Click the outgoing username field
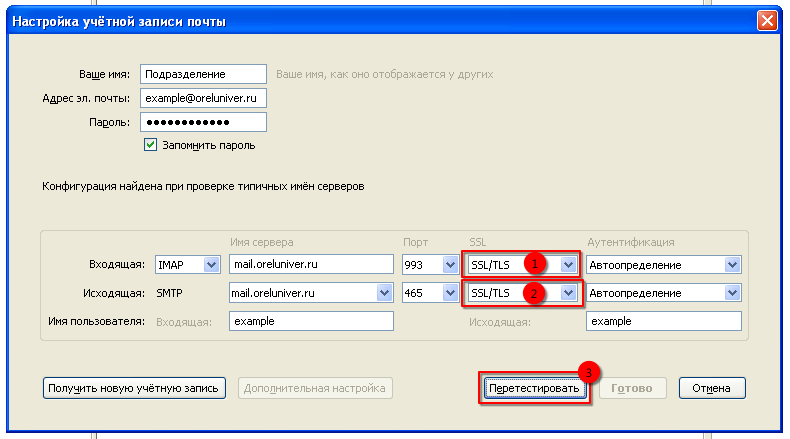The height and width of the screenshot is (439, 790). click(662, 321)
